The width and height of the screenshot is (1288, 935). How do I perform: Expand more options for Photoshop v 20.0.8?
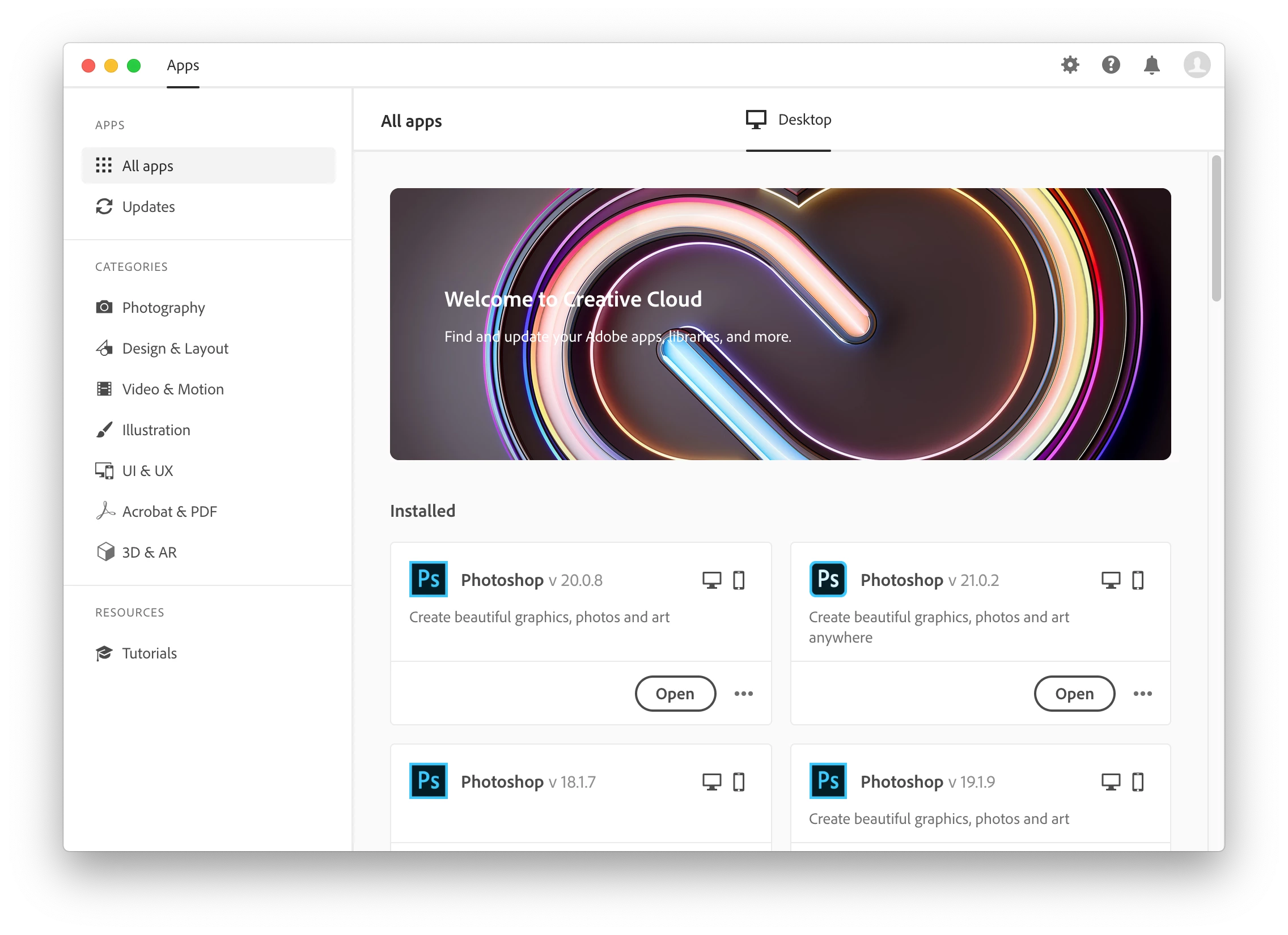[x=743, y=694]
